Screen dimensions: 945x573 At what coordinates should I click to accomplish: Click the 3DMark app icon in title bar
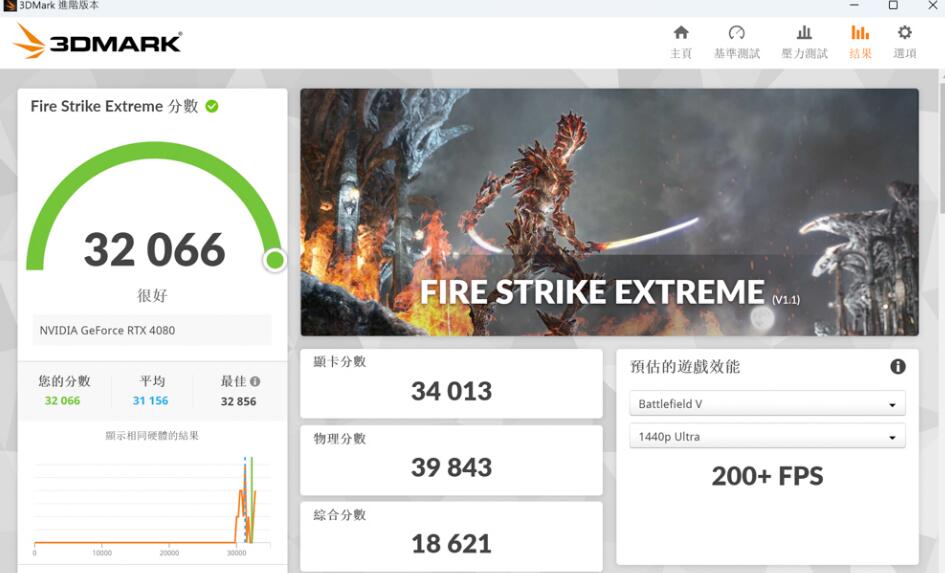click(10, 5)
